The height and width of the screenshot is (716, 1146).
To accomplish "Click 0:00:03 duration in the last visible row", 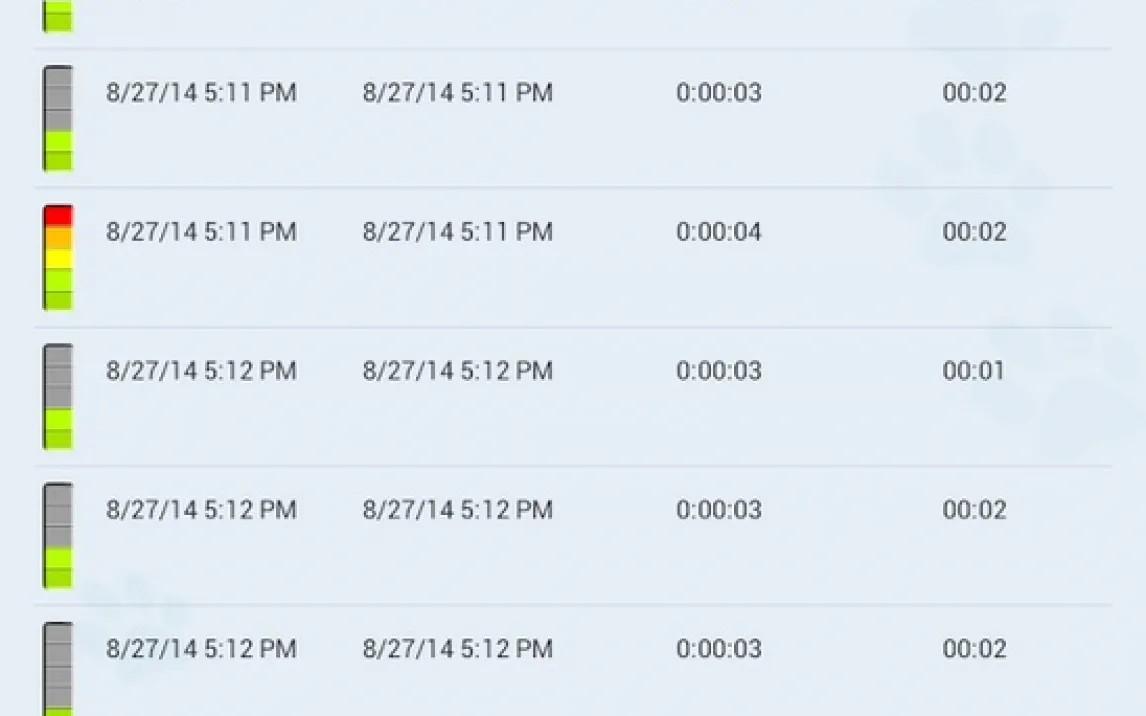I will [718, 649].
